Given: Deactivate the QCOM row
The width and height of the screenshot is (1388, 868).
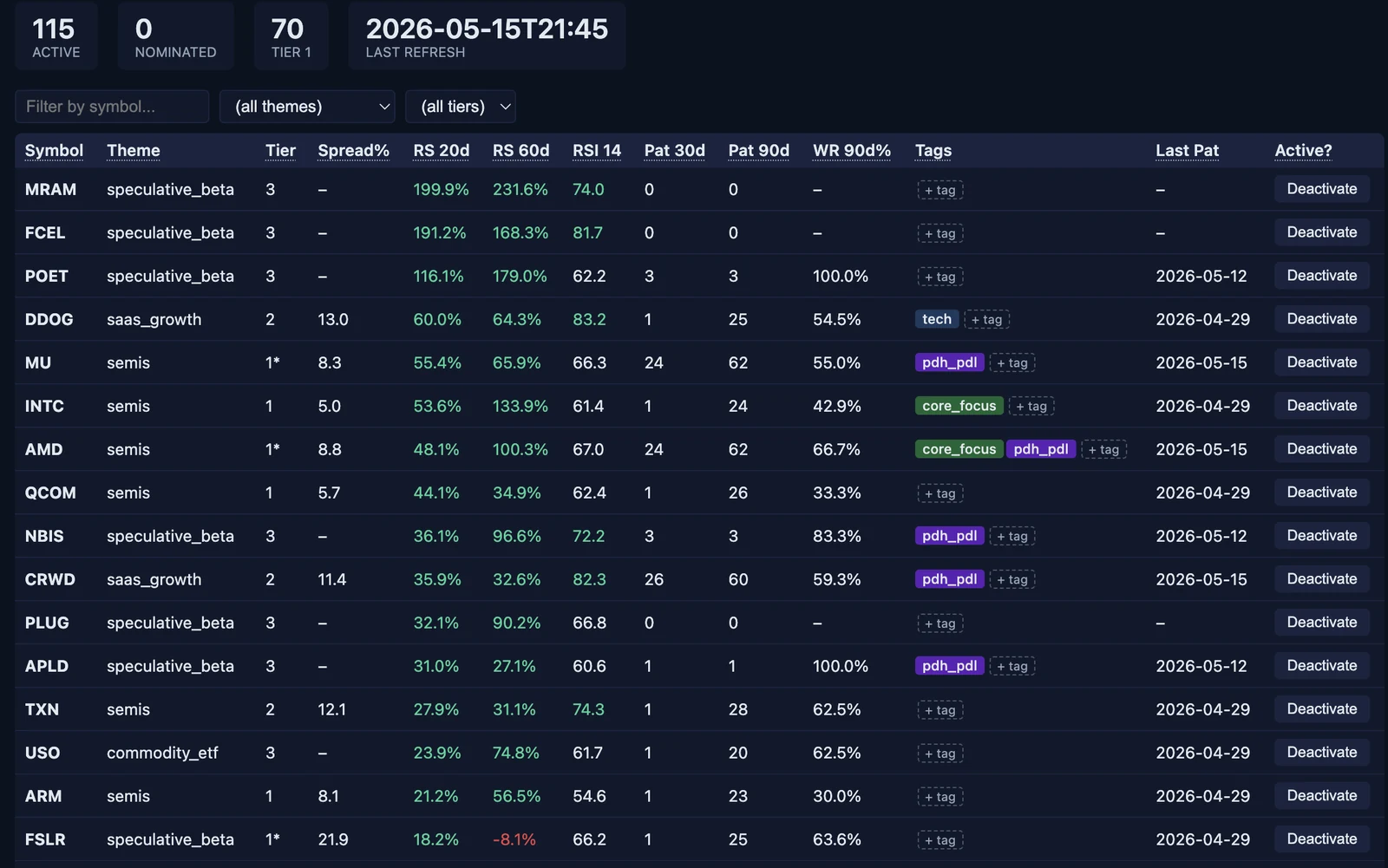Looking at the screenshot, I should tap(1321, 493).
